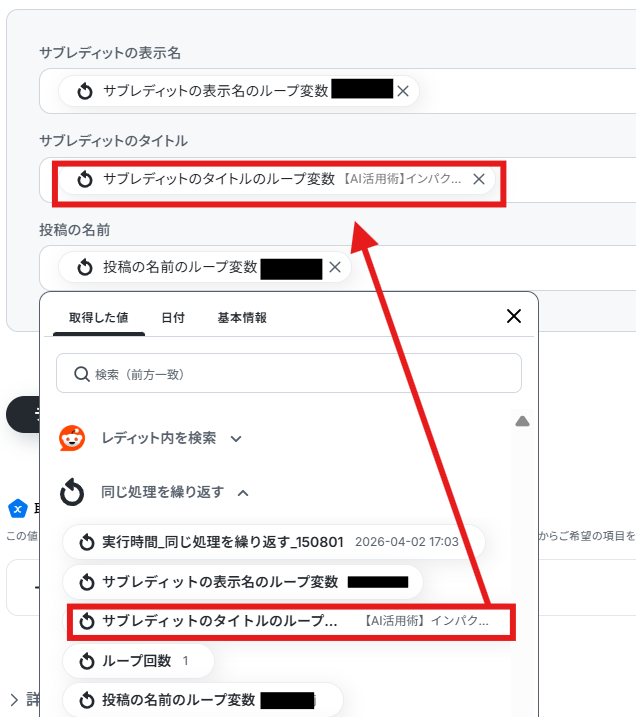Click the search magnifier icon

tap(81, 374)
